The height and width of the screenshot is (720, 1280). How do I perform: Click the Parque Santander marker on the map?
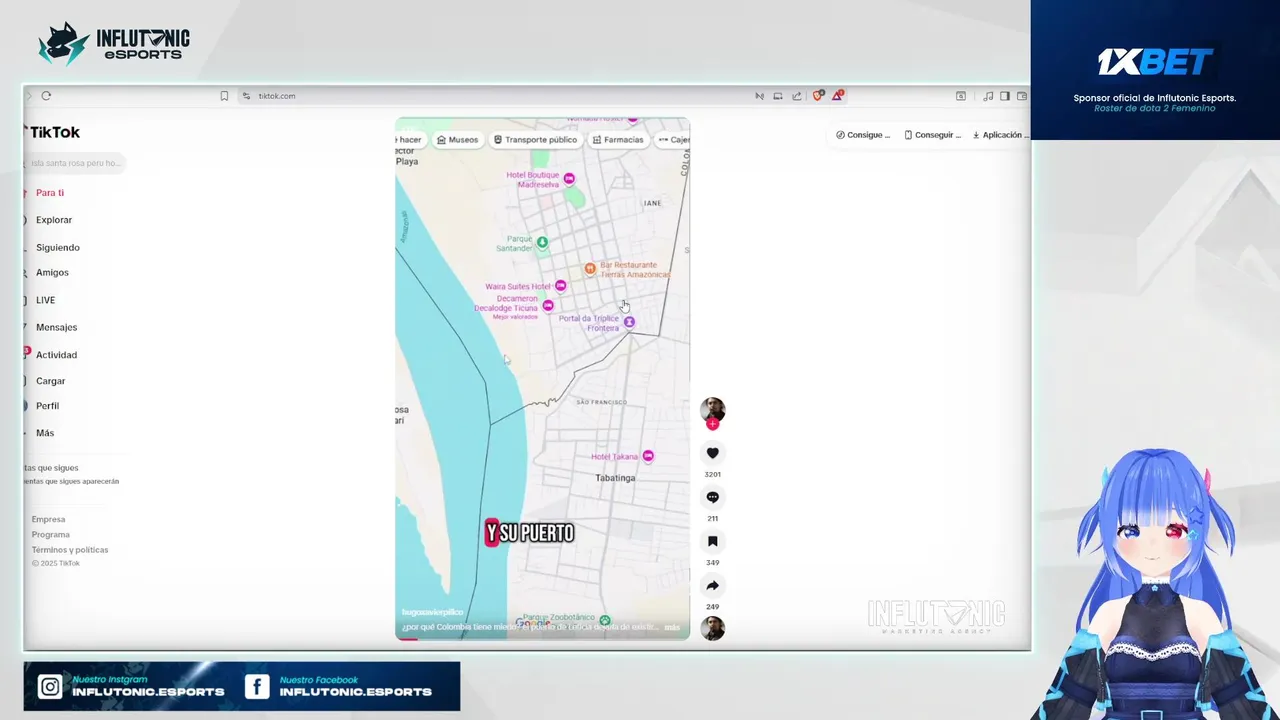pos(542,242)
